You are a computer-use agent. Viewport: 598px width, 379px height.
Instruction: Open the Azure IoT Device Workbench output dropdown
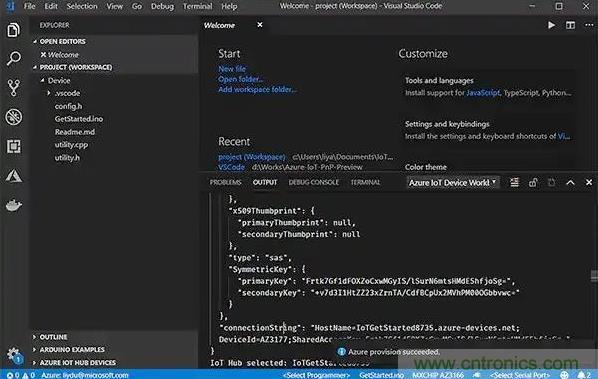click(x=452, y=183)
